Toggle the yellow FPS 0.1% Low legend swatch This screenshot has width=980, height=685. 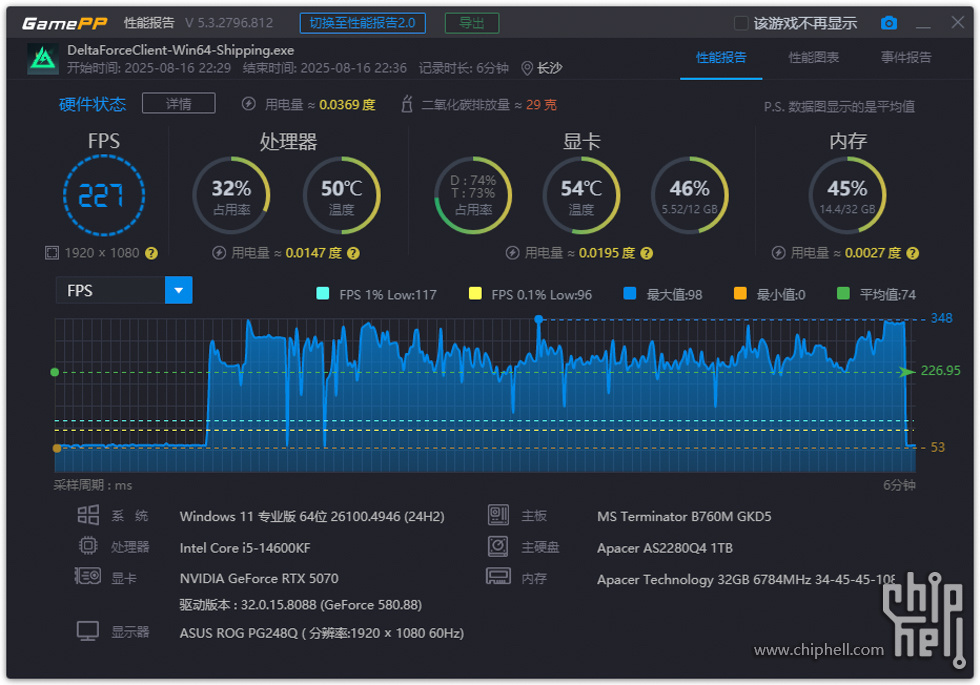click(x=475, y=294)
